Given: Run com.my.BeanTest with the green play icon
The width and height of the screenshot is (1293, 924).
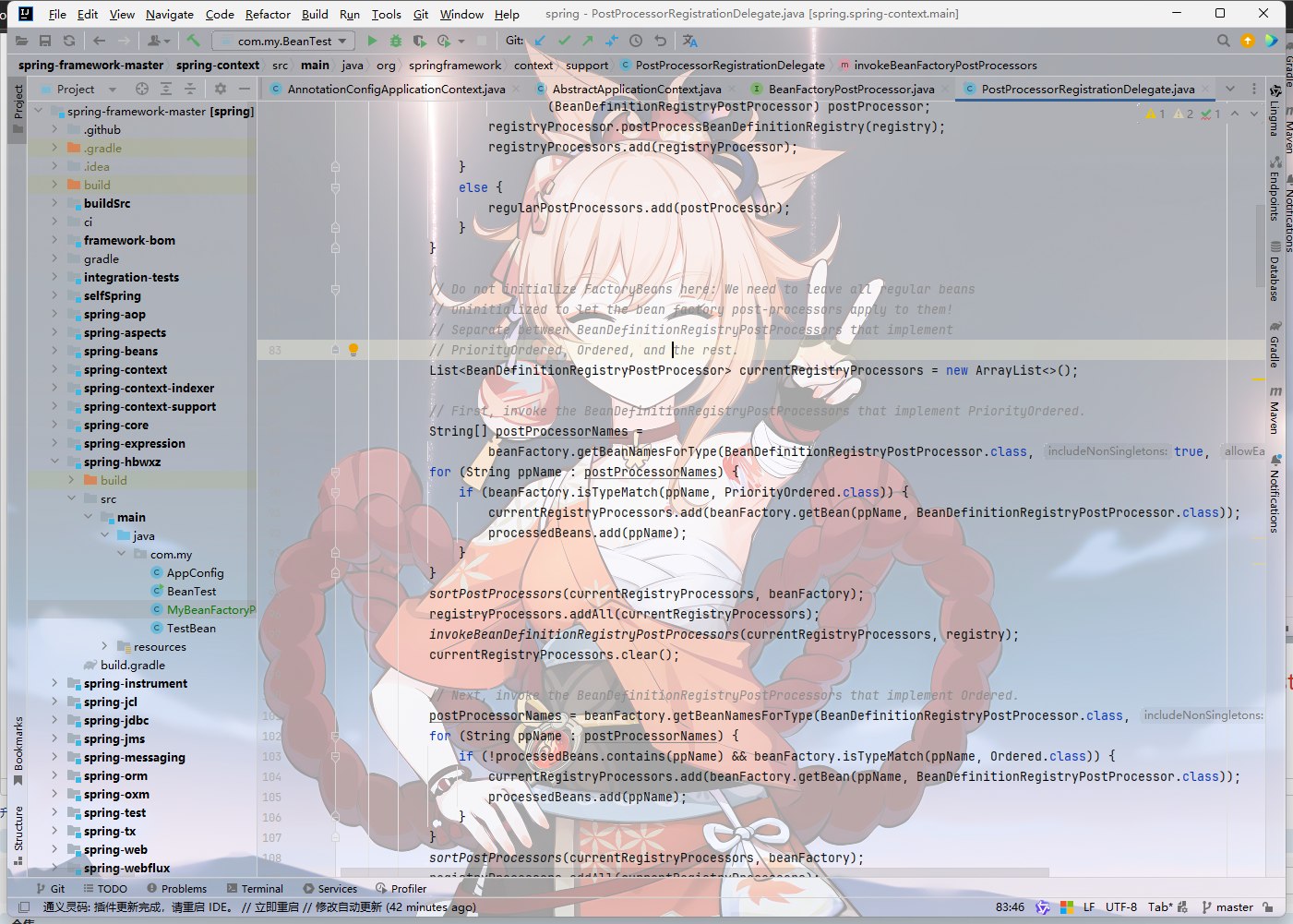Looking at the screenshot, I should click(372, 41).
